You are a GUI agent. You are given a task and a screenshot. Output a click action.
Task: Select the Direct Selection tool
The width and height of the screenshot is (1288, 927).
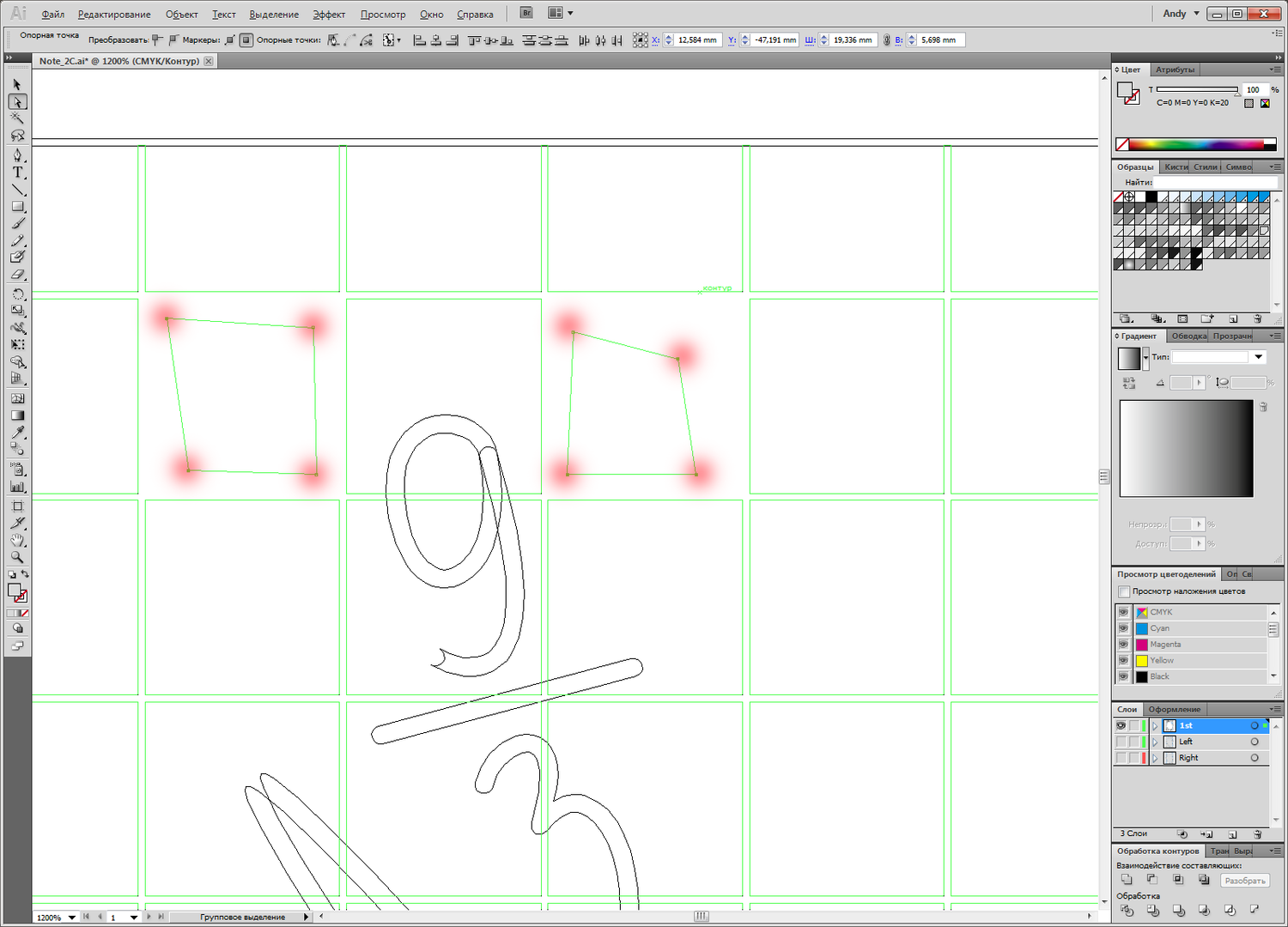pyautogui.click(x=17, y=102)
